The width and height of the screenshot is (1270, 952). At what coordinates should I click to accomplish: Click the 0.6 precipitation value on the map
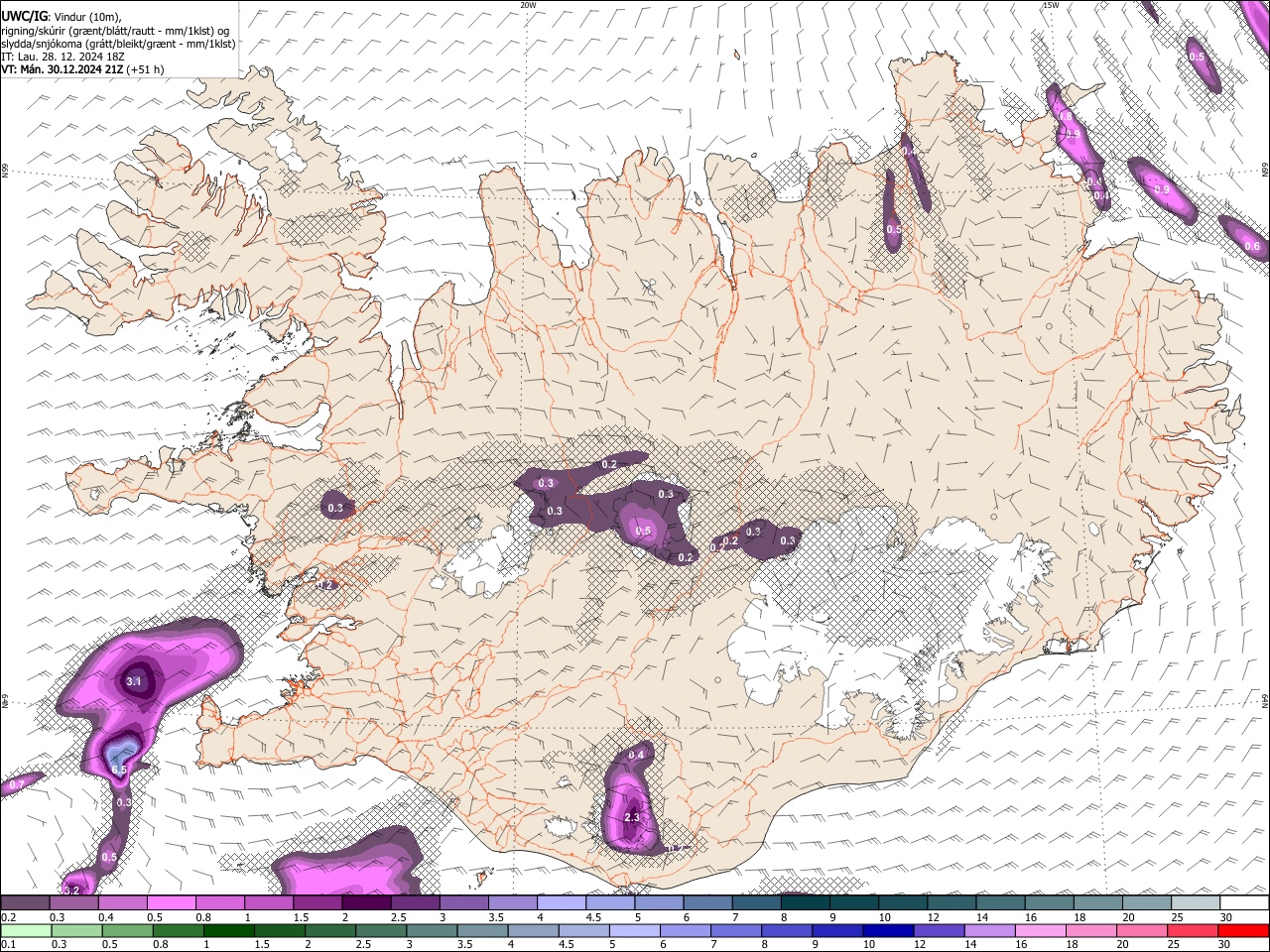coord(1252,246)
